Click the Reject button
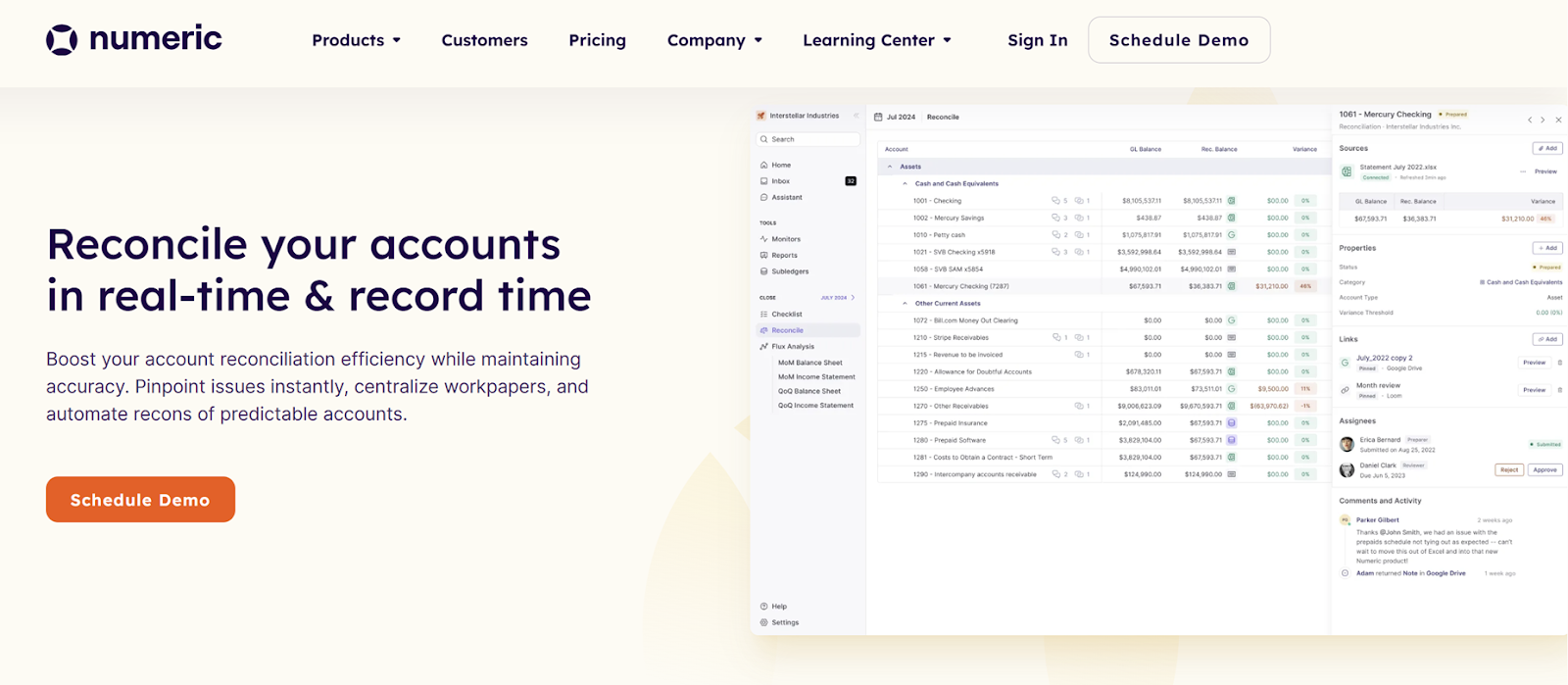 (1509, 469)
